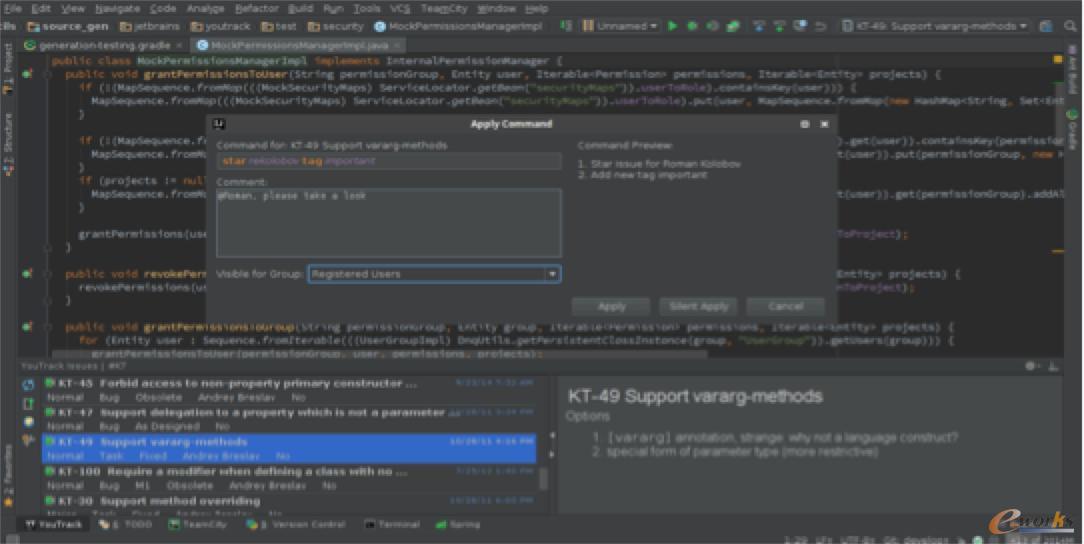
Task: Click the Undo revert arrow icon
Action: [821, 26]
